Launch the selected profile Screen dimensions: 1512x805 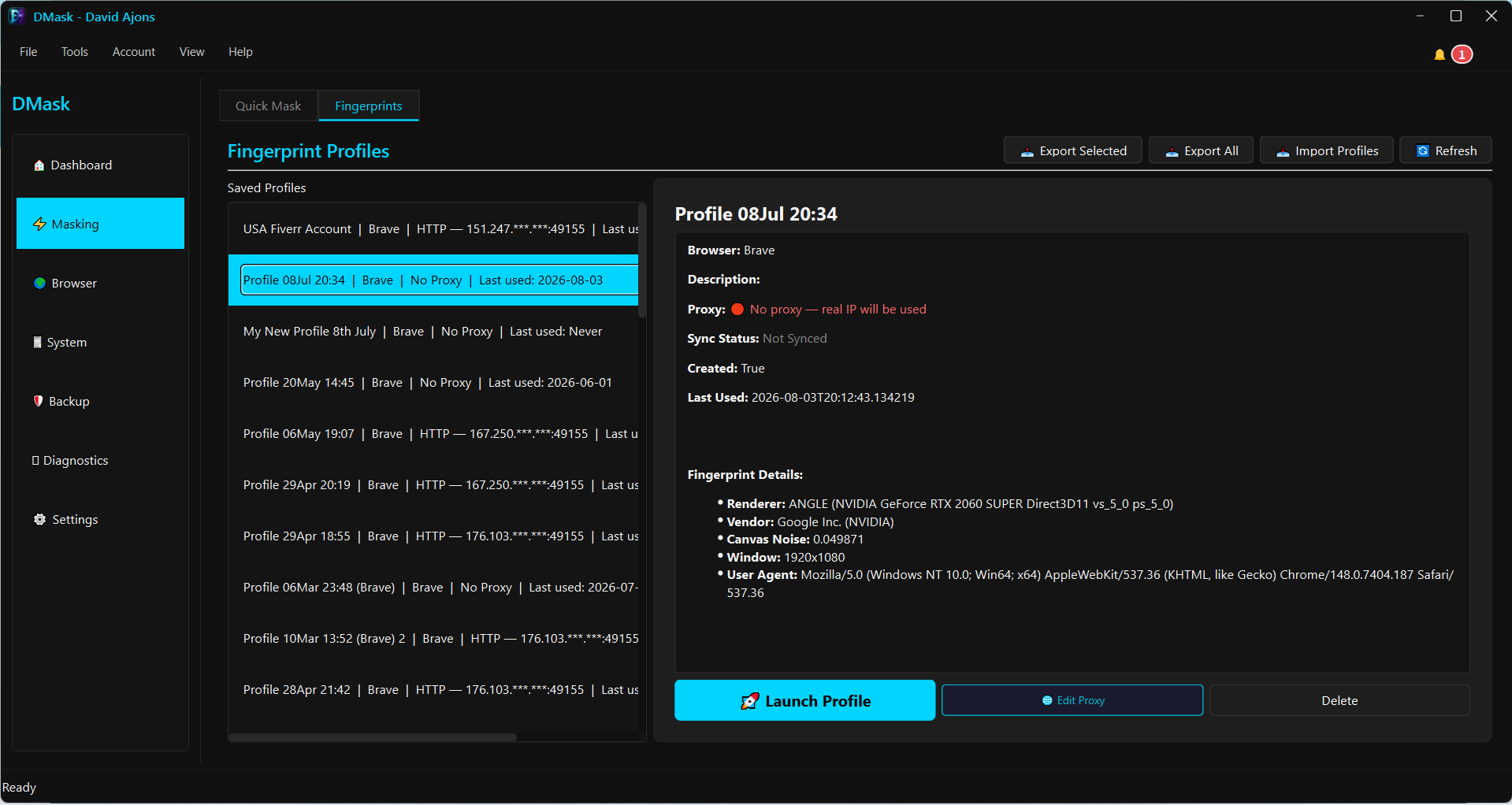point(804,700)
